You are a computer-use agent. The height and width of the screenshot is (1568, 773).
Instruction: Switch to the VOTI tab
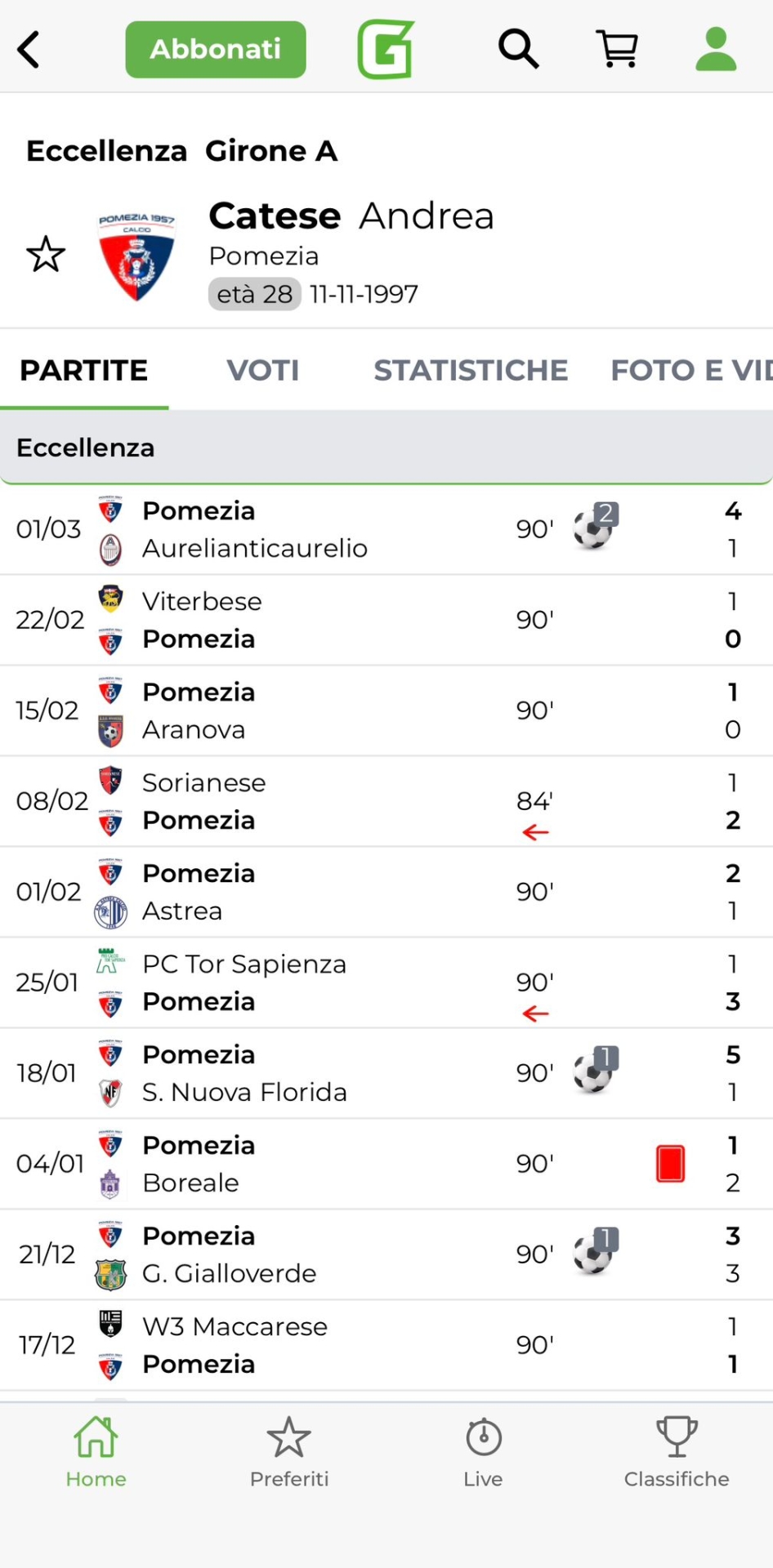(x=262, y=371)
